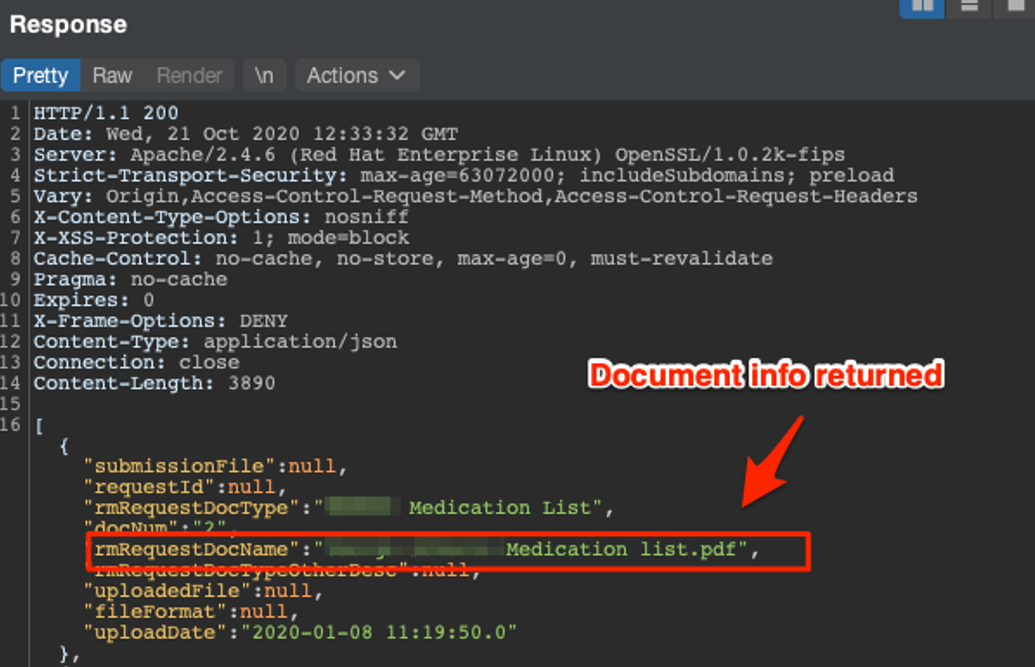Switch to the top-bottom stacked layout icon
This screenshot has width=1035, height=667.
click(968, 6)
